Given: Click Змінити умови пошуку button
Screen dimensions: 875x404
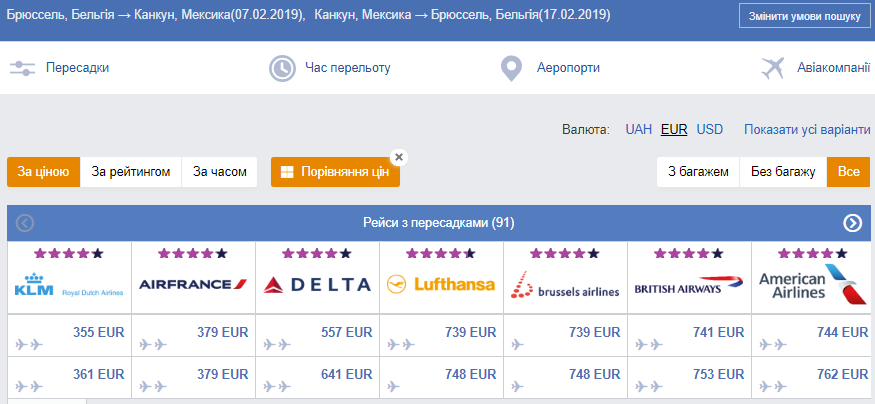Looking at the screenshot, I should (x=804, y=16).
